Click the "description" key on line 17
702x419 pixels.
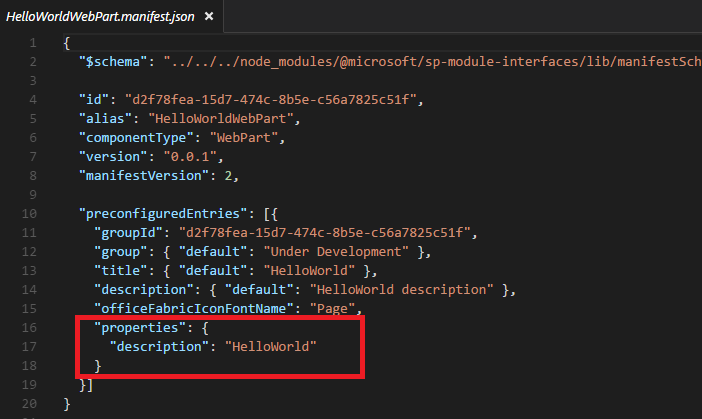(159, 347)
